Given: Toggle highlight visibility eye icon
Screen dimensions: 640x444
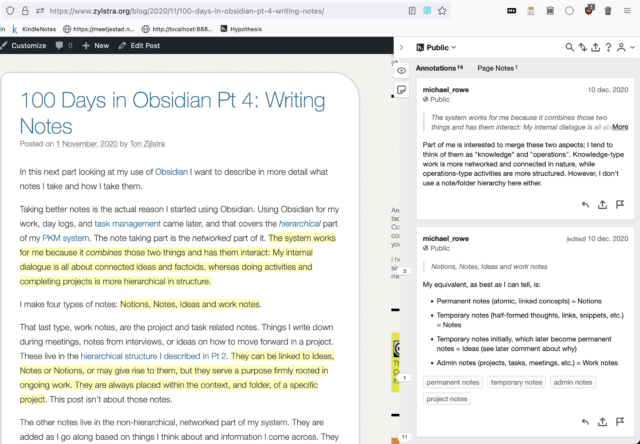Looking at the screenshot, I should click(x=402, y=71).
